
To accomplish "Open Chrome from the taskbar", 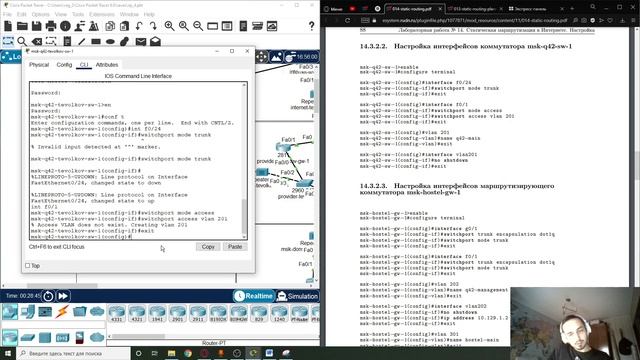I will click(188, 353).
